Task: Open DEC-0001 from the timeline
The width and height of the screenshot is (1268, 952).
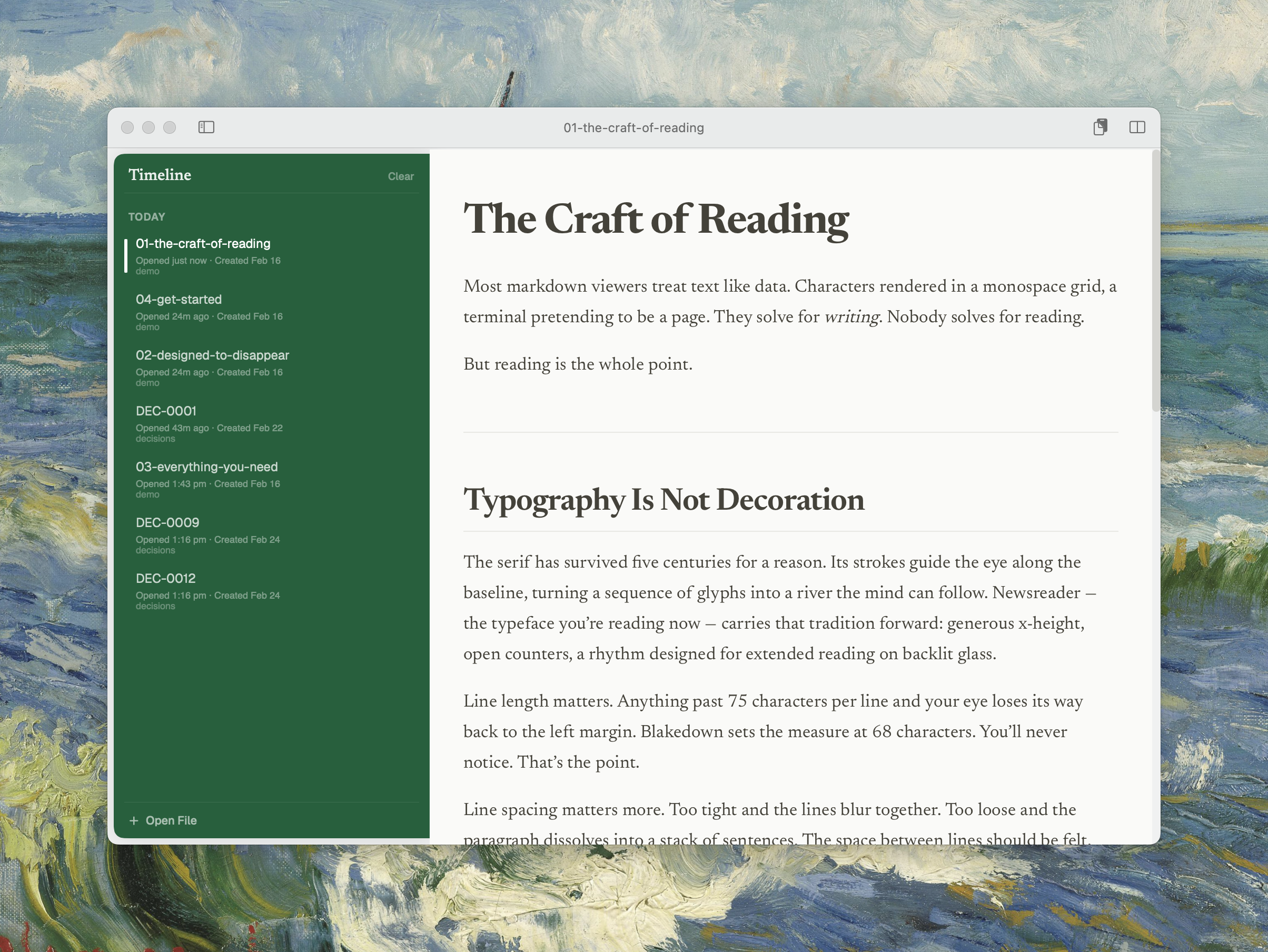Action: click(166, 410)
